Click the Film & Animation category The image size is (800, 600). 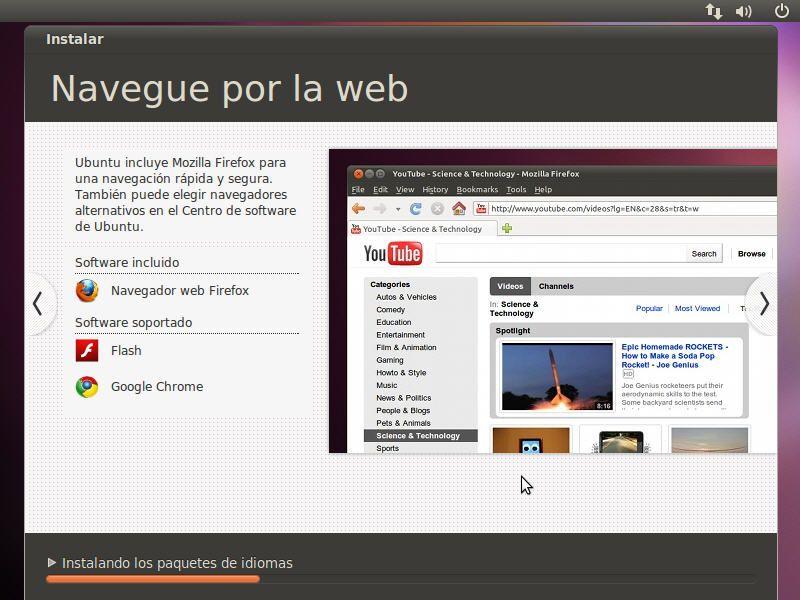[406, 347]
